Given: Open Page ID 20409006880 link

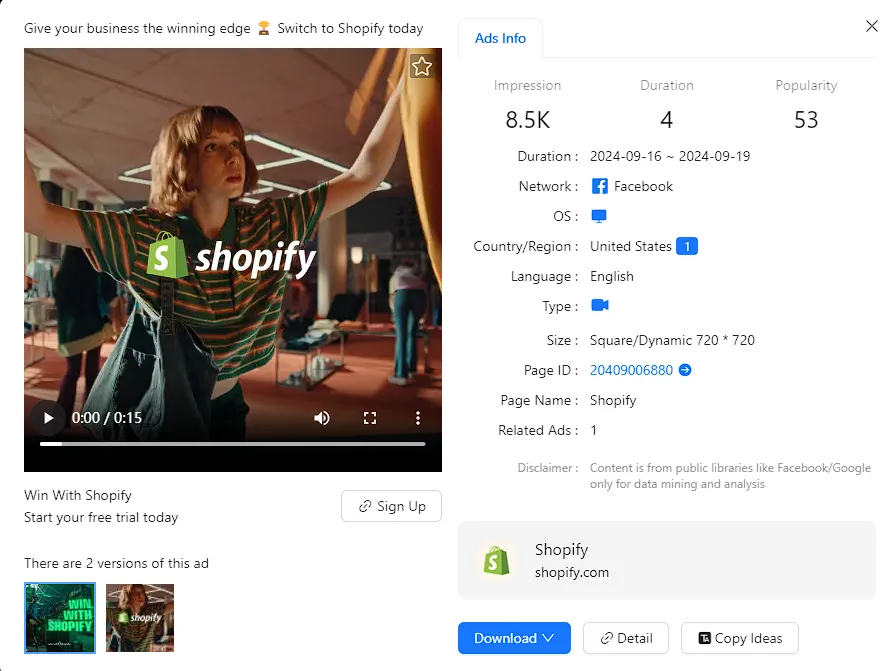Looking at the screenshot, I should point(631,370).
